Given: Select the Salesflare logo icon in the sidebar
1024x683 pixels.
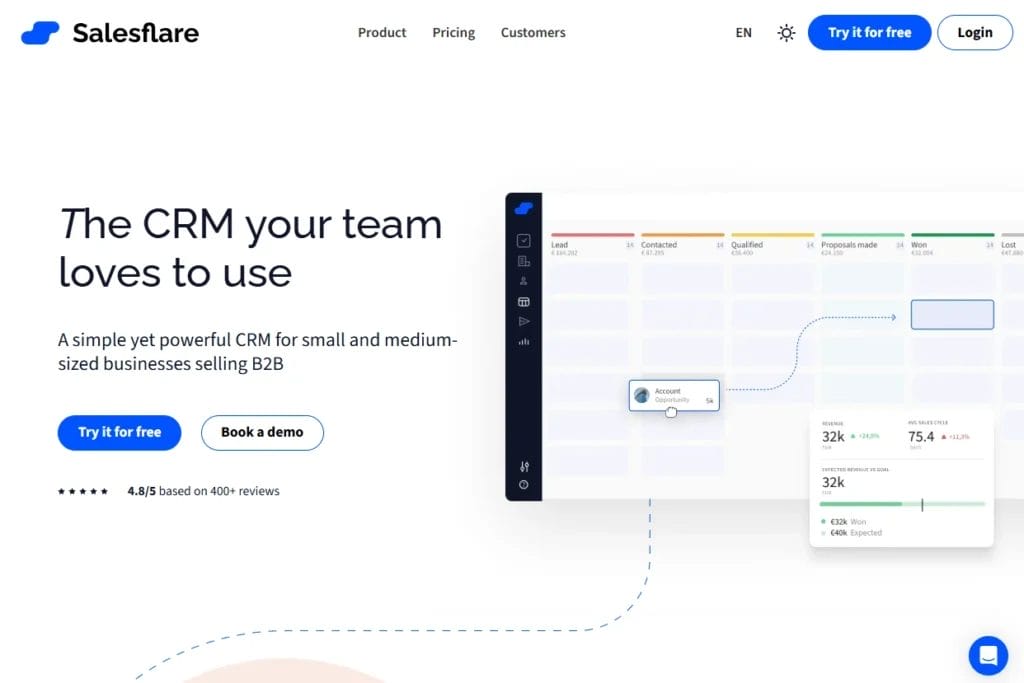Looking at the screenshot, I should (523, 206).
